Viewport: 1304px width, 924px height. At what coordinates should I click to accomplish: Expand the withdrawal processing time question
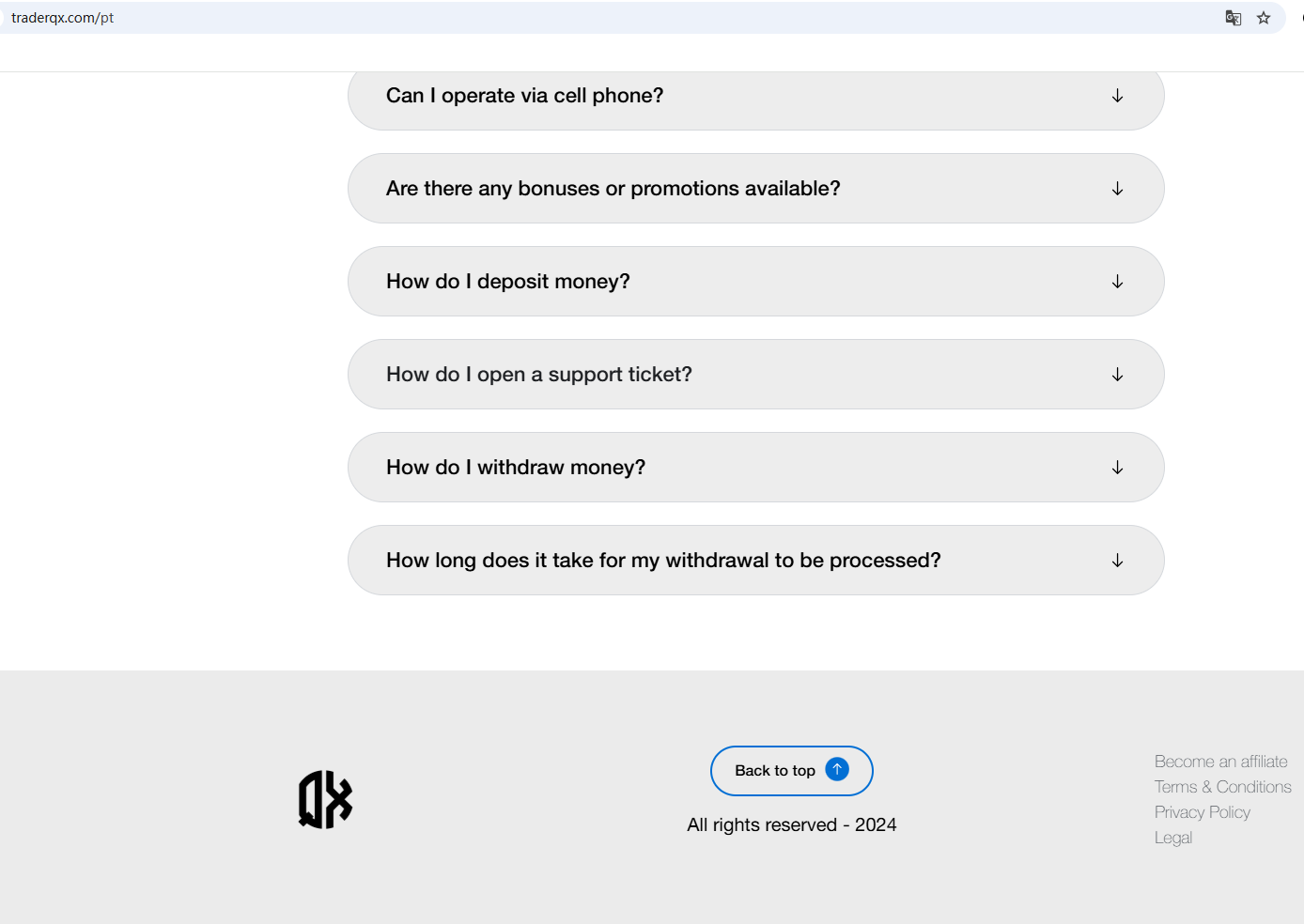(x=663, y=561)
